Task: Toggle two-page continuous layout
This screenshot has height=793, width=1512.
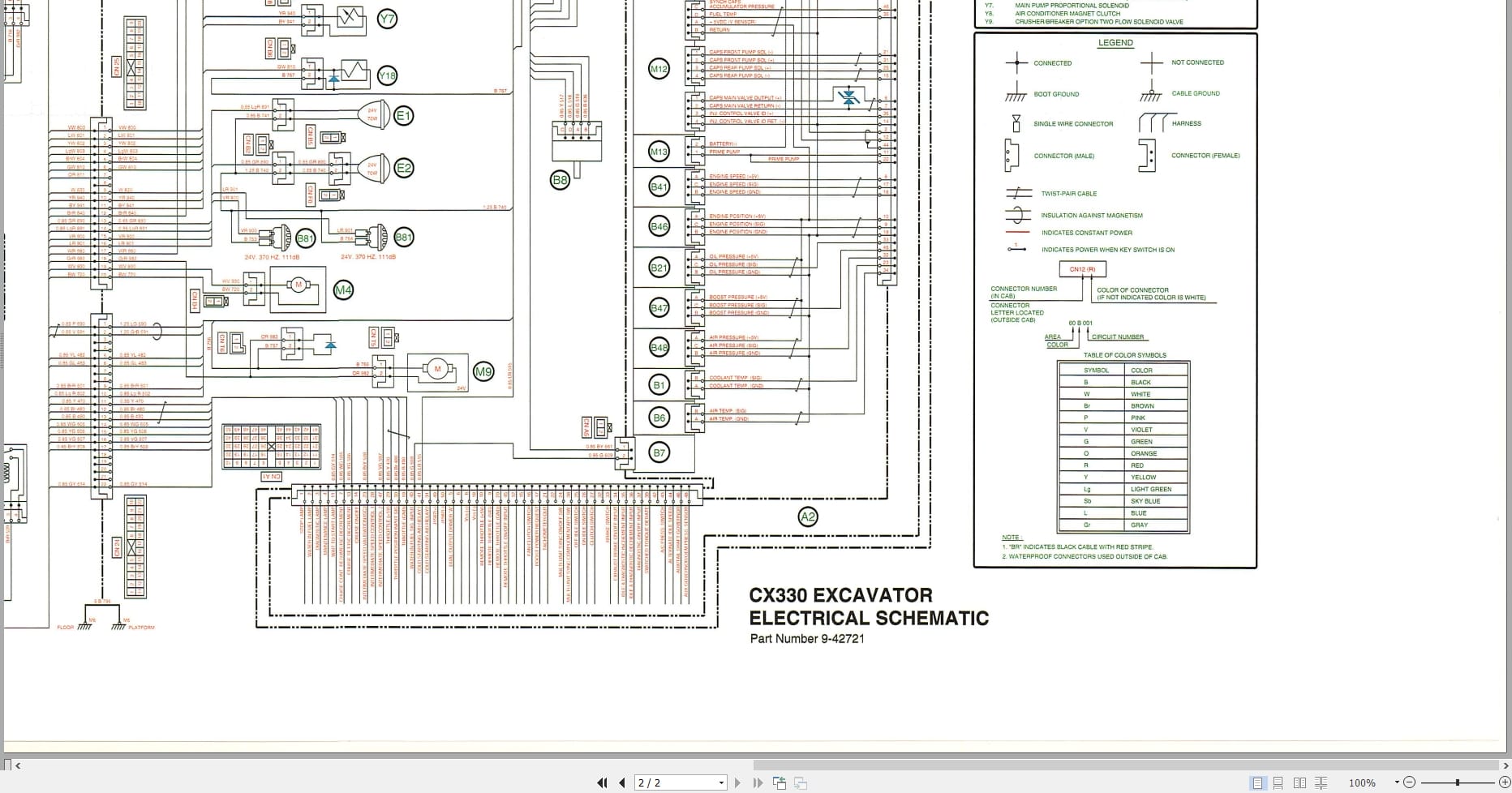Action: coord(1321,782)
